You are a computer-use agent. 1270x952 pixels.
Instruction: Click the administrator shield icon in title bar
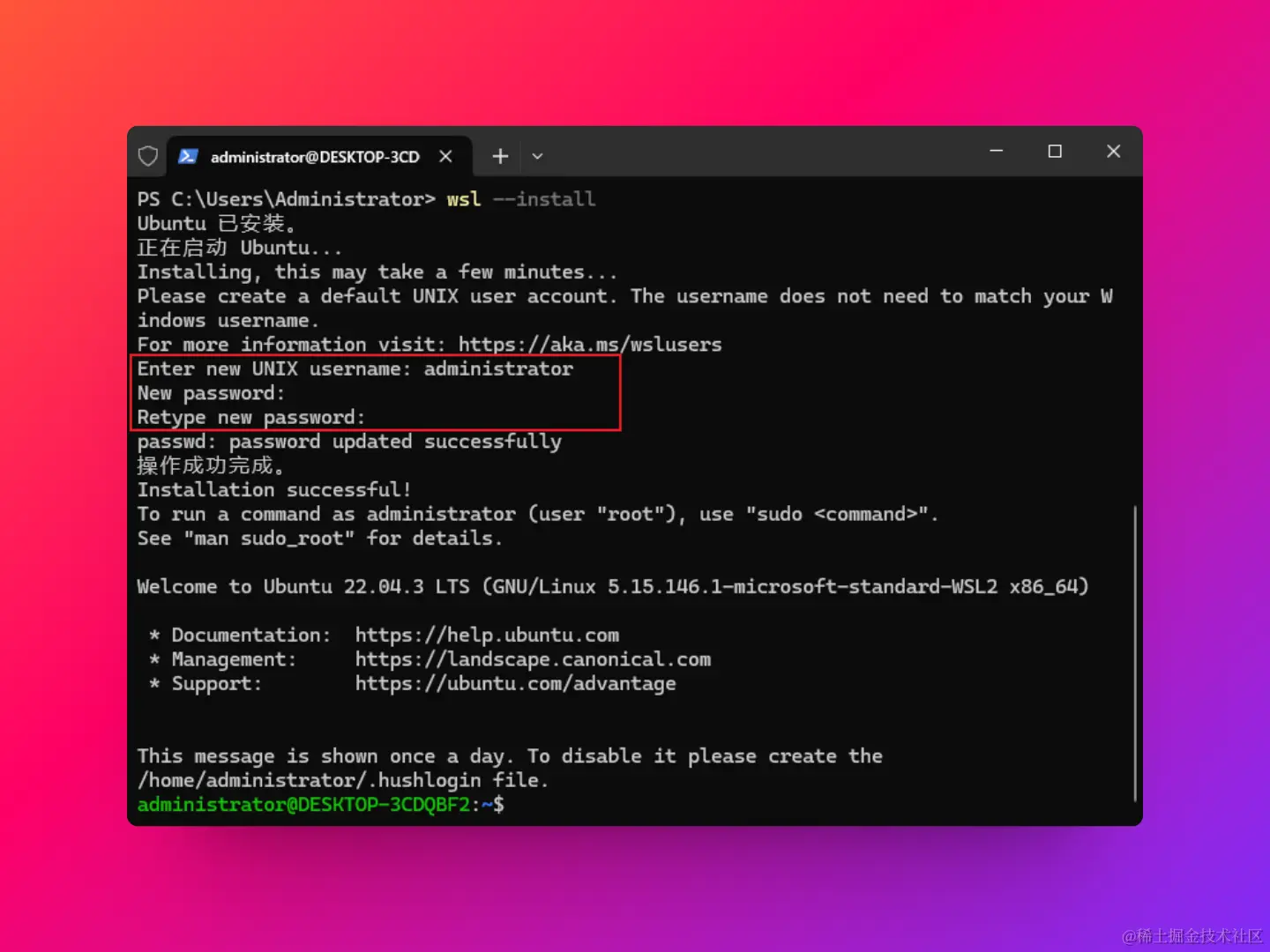(148, 156)
